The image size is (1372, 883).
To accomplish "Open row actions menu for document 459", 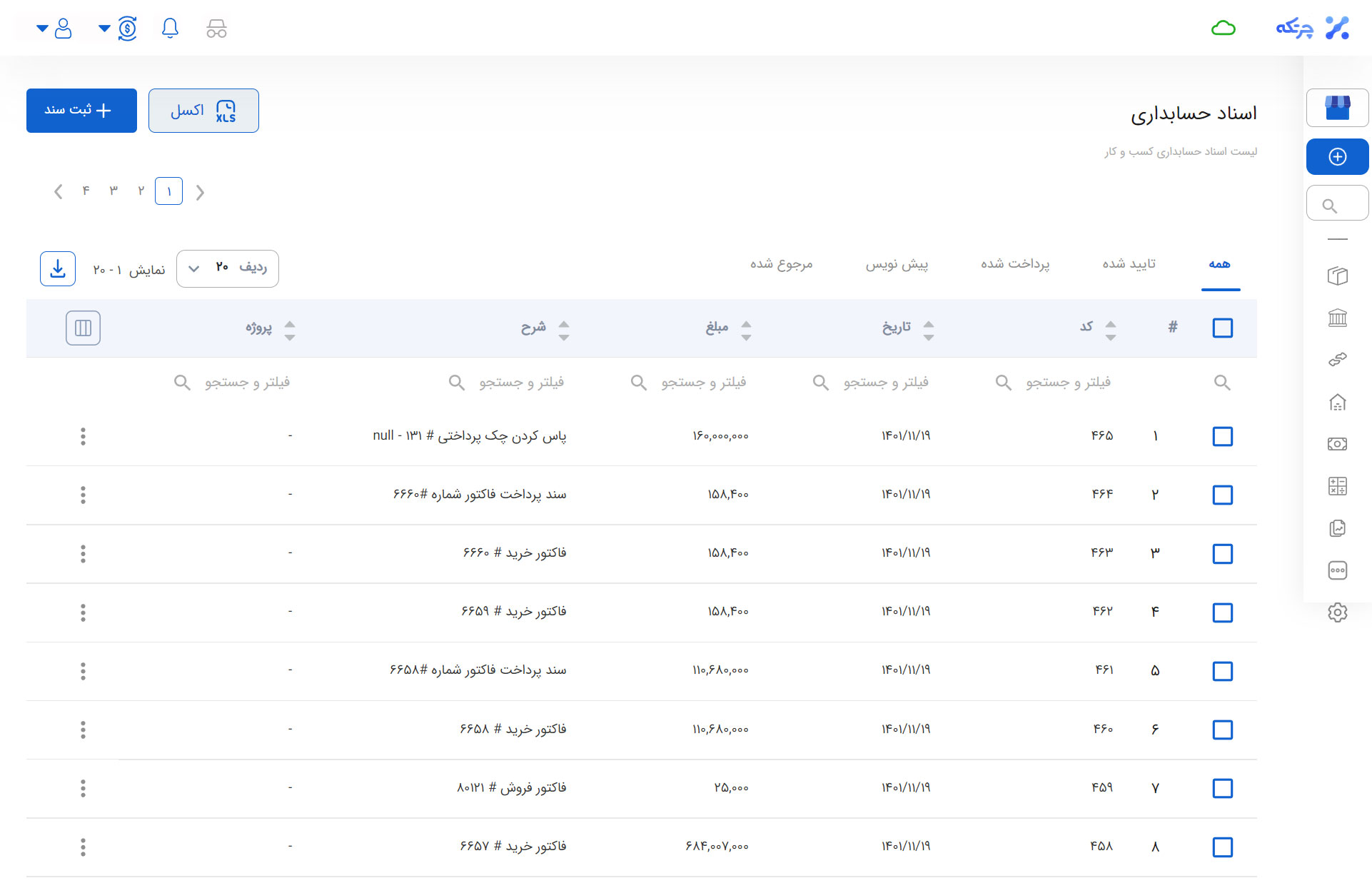I will click(83, 788).
